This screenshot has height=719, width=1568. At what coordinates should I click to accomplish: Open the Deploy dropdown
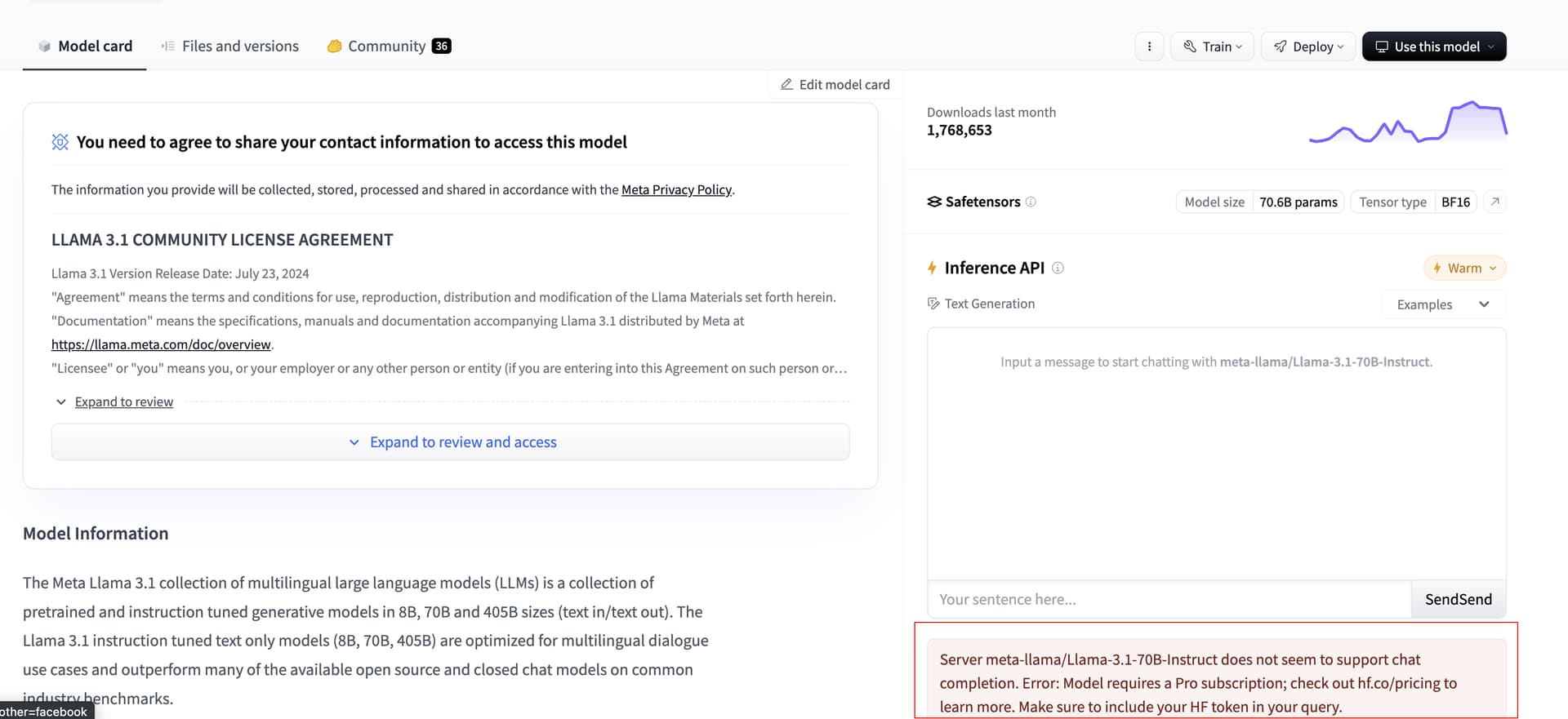point(1308,47)
